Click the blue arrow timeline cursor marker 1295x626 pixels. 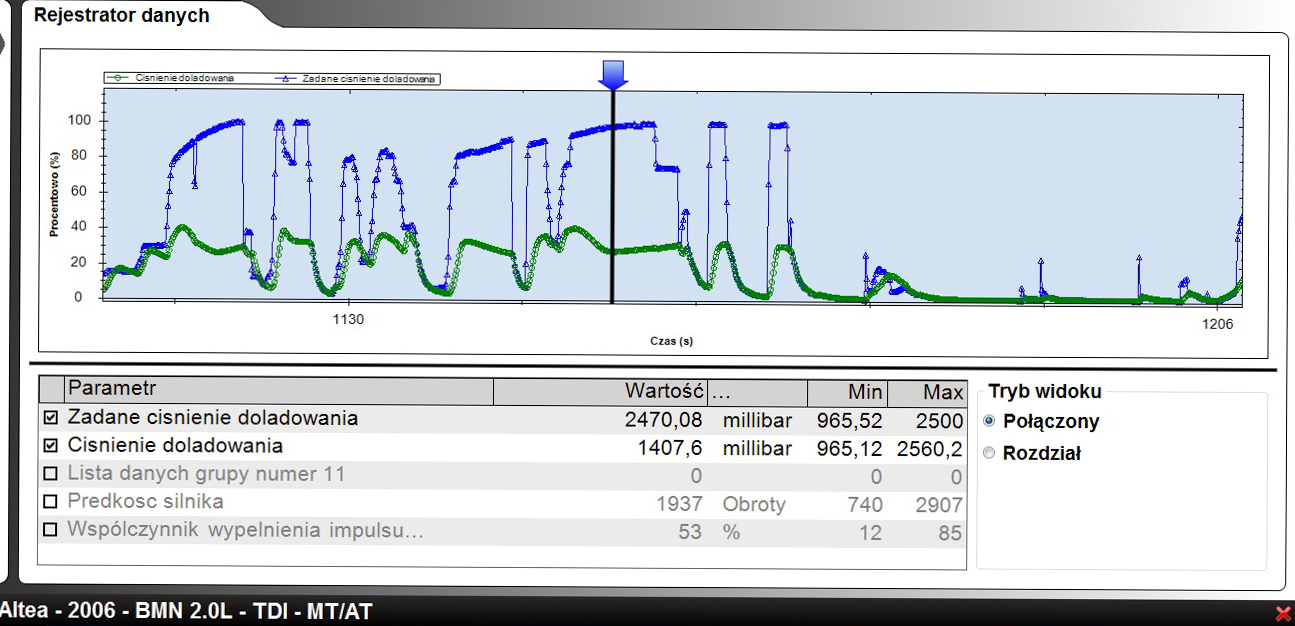pos(613,74)
